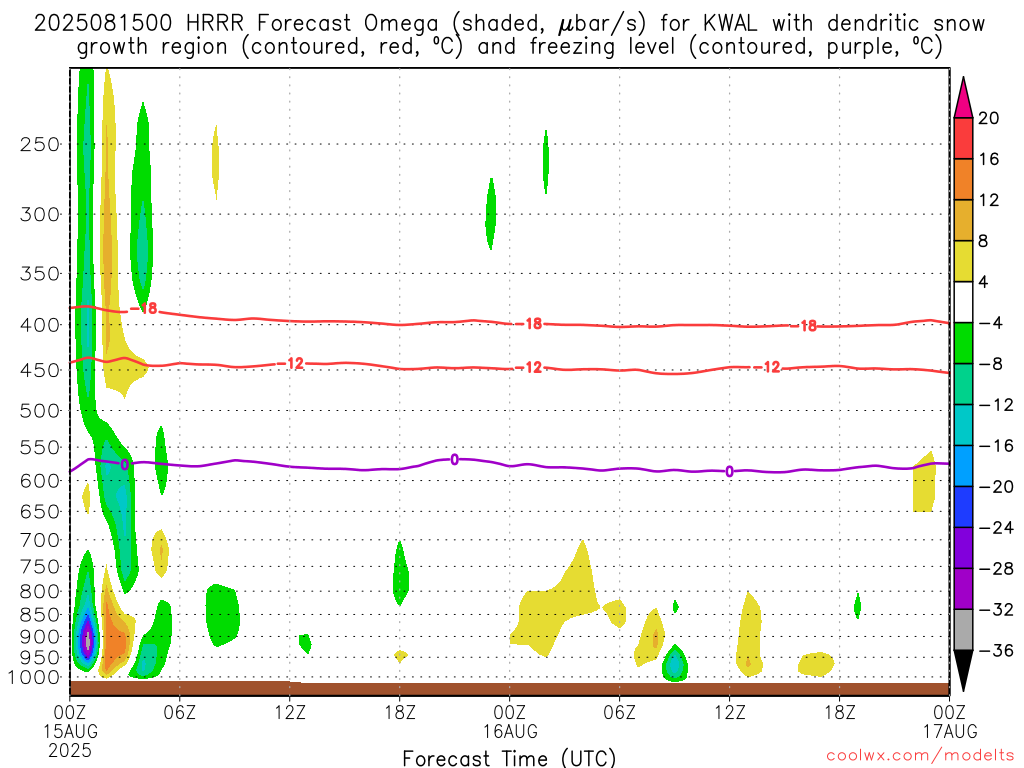Viewport: 1024px width, 768px height.
Task: Click the 1000 pressure level label
Action: [x=35, y=678]
